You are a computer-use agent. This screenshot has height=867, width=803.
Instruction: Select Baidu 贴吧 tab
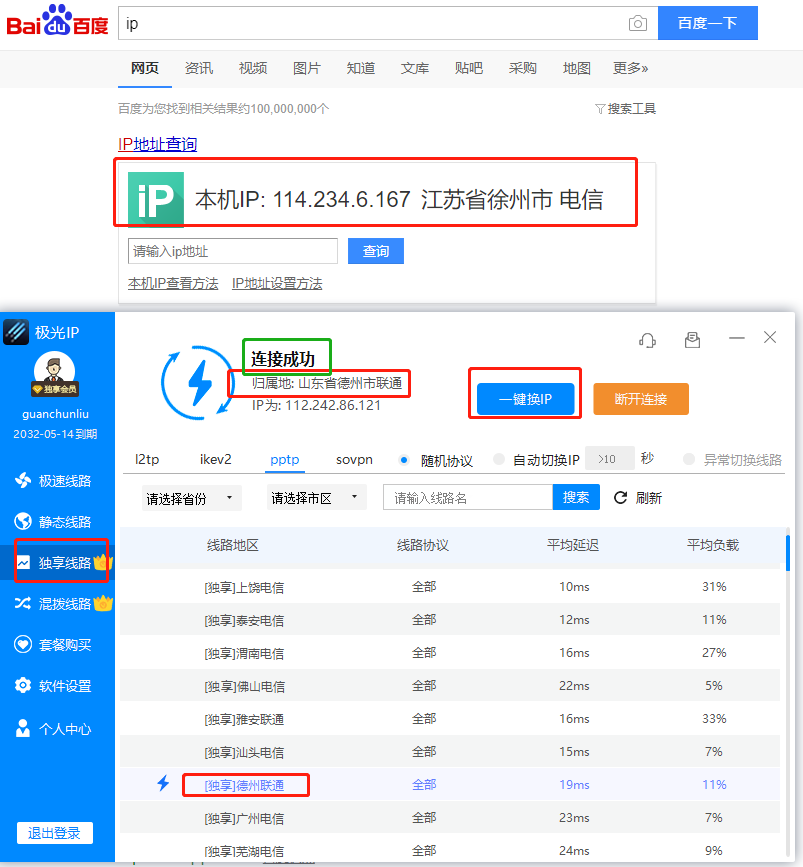coord(468,68)
